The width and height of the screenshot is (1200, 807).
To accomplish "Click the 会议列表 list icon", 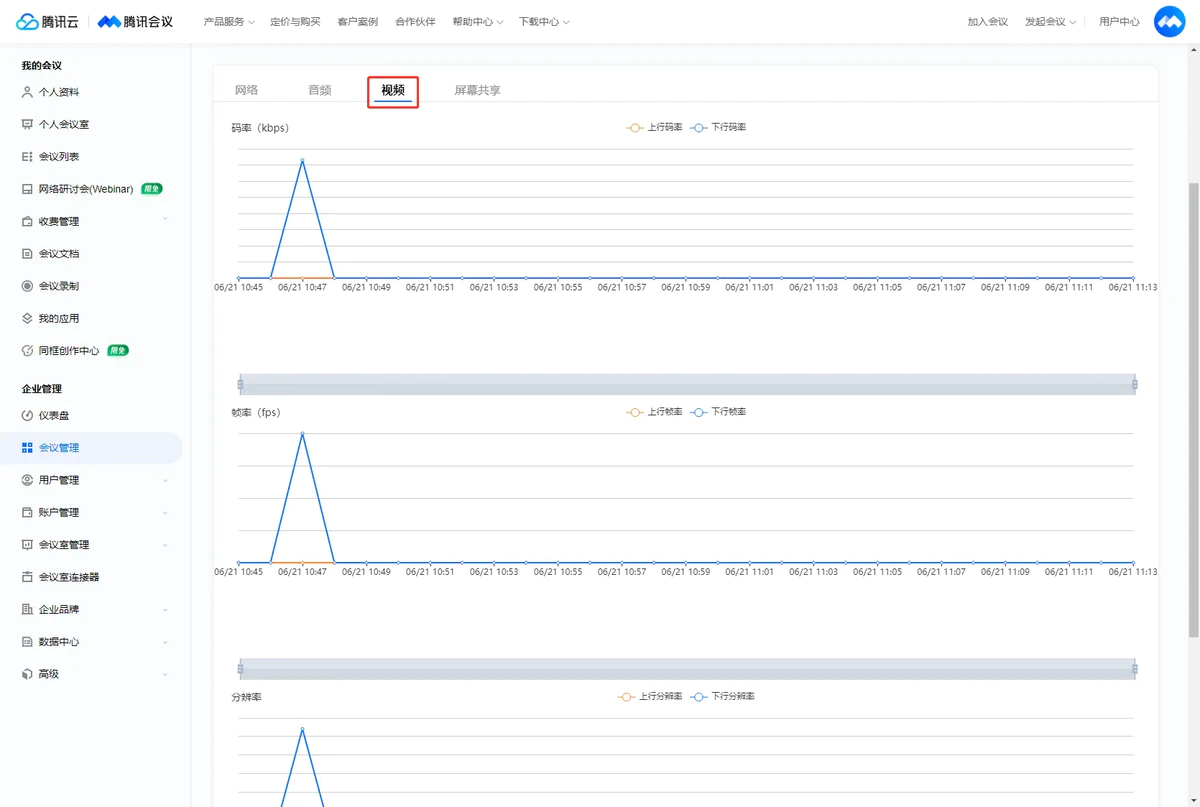I will pos(27,157).
